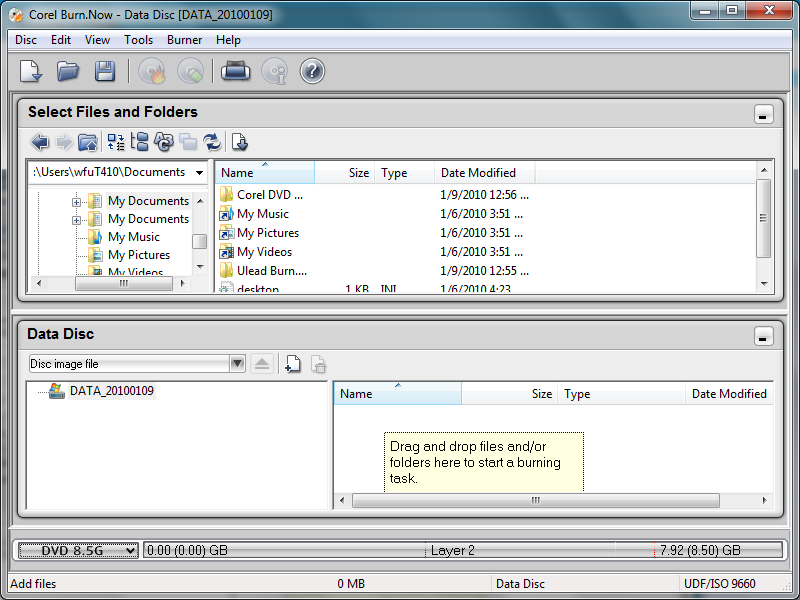Sort Data Disc list by Size column
This screenshot has height=600, width=800.
coord(509,393)
